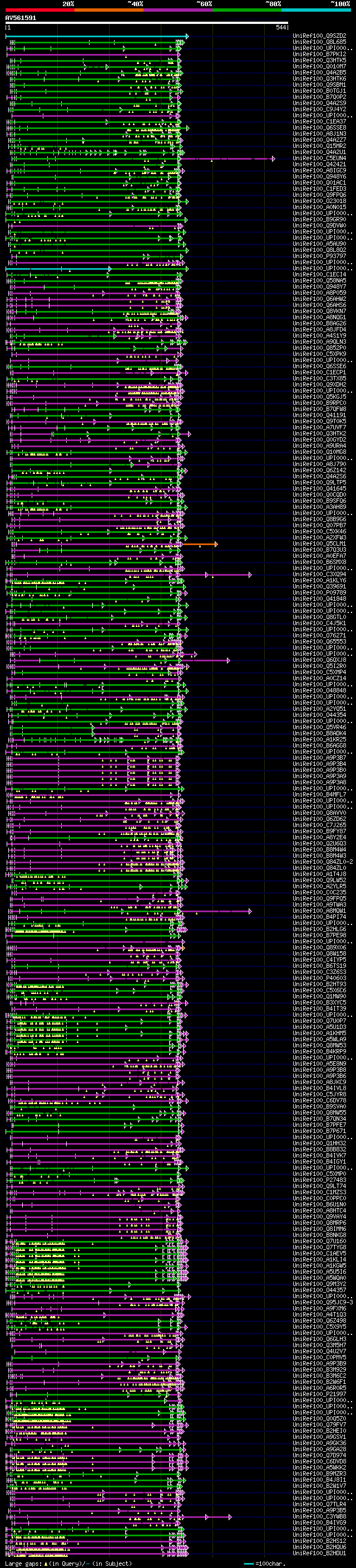
Task: Open hit UniRef100_Q3HTK5
Action: [319, 60]
